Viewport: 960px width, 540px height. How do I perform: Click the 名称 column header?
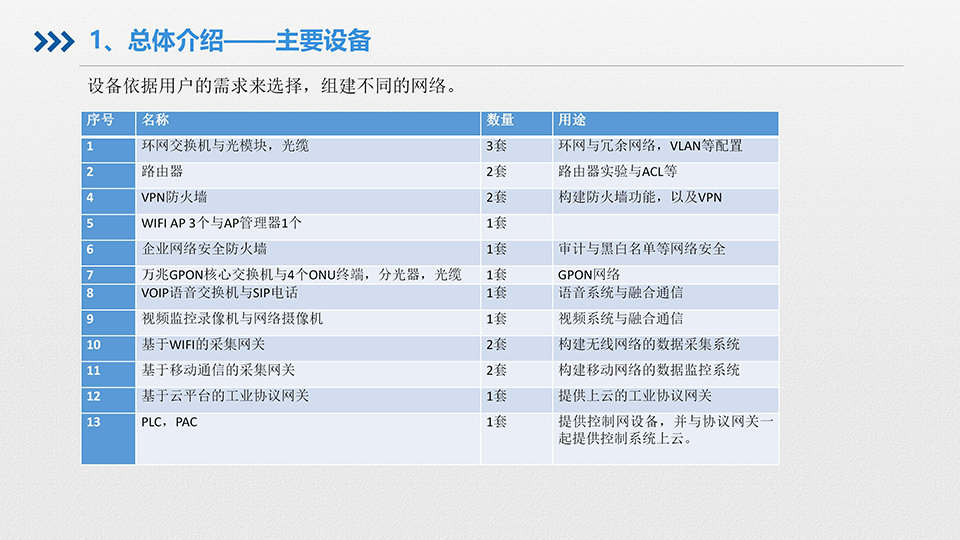[307, 121]
